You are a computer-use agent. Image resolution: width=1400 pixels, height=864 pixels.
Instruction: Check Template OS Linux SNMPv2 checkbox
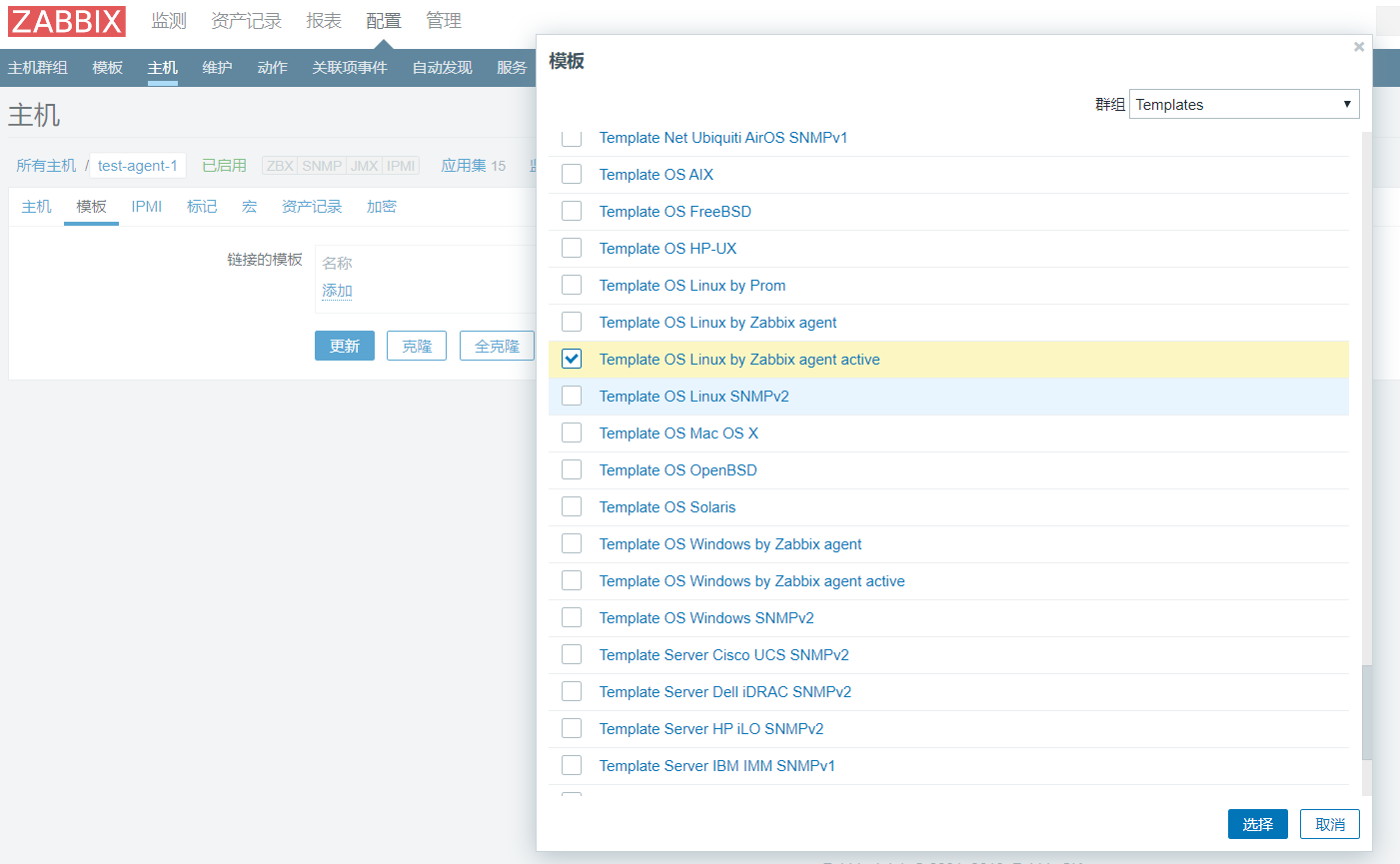click(x=572, y=396)
